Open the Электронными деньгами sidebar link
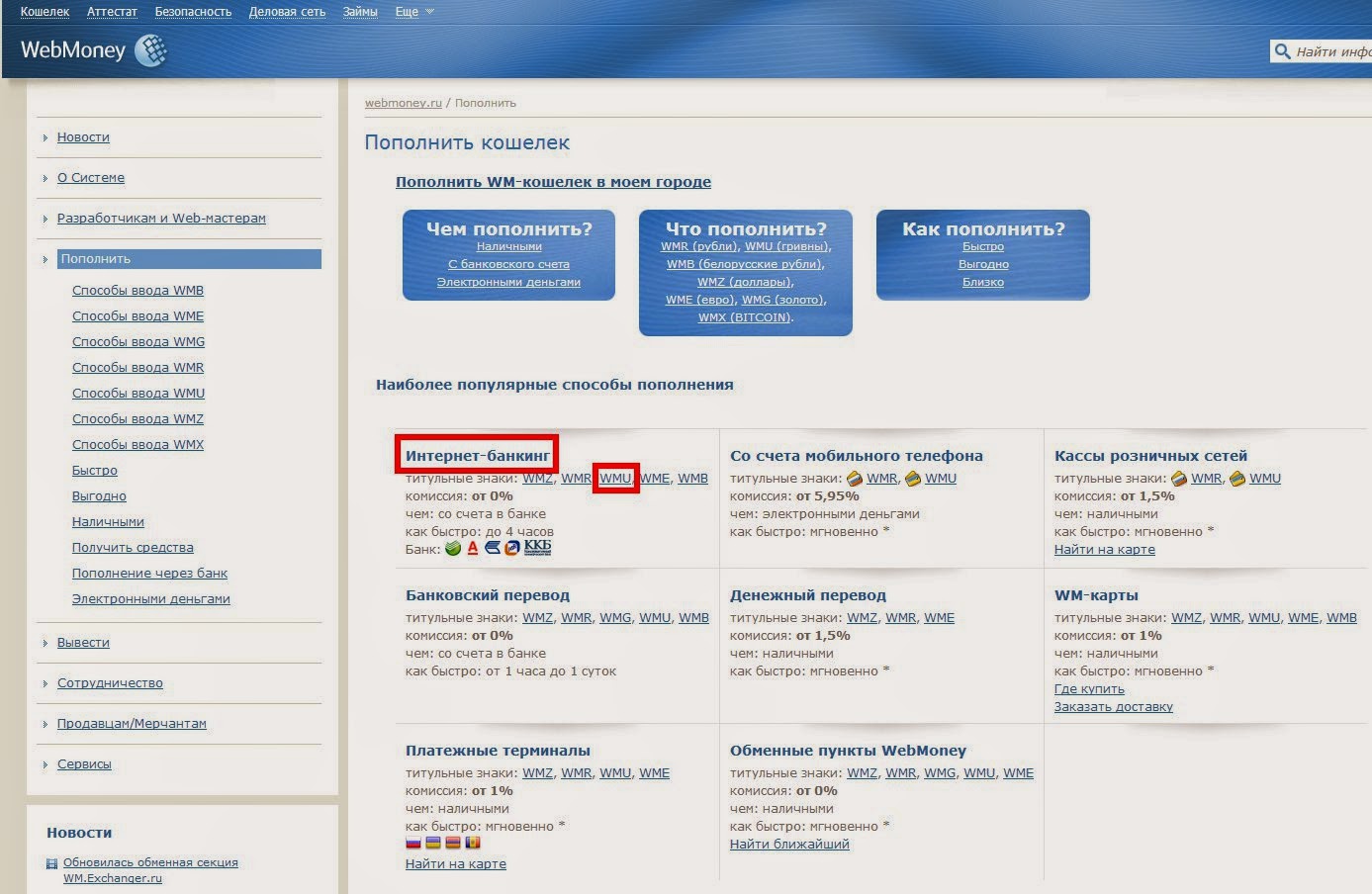The width and height of the screenshot is (1372, 894). click(x=151, y=599)
